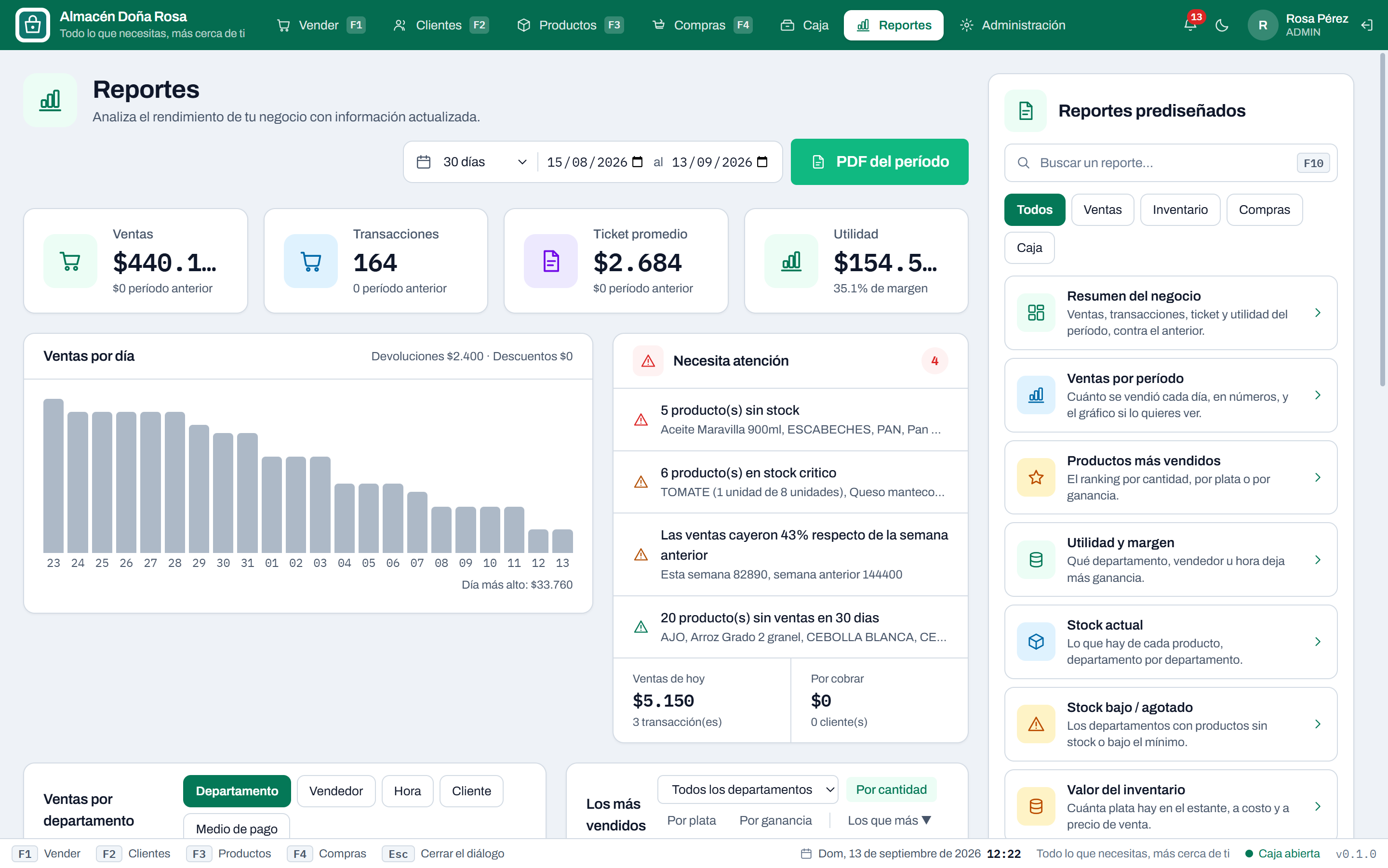
Task: Expand Ventas por período report chevron
Action: [x=1318, y=395]
